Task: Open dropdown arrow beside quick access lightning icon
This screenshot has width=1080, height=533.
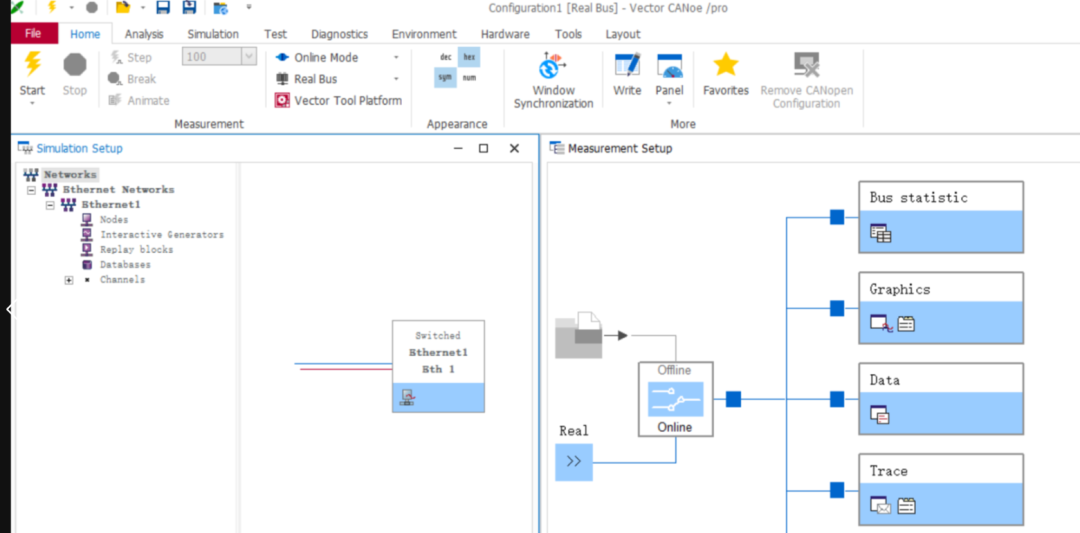Action: [x=72, y=8]
